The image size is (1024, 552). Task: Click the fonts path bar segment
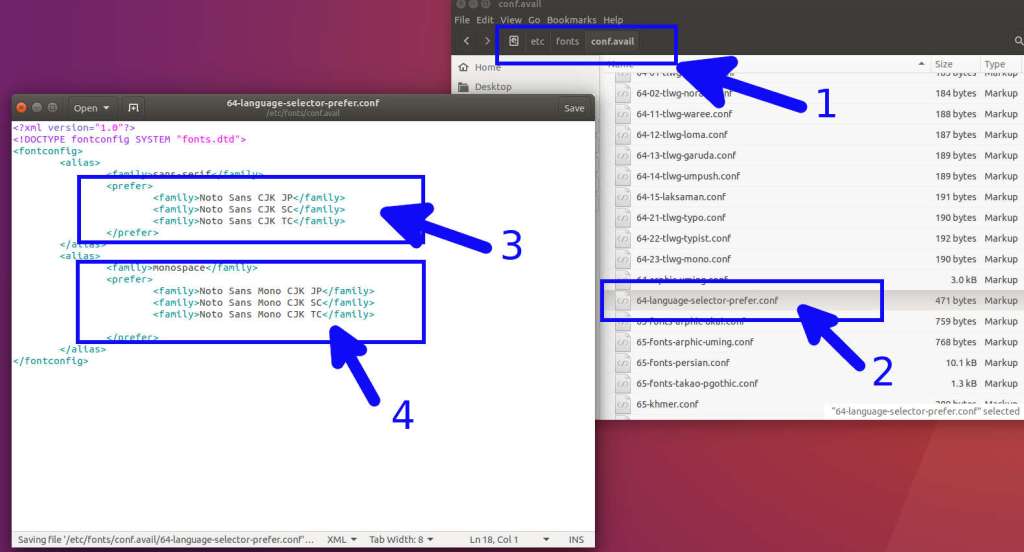(x=567, y=41)
